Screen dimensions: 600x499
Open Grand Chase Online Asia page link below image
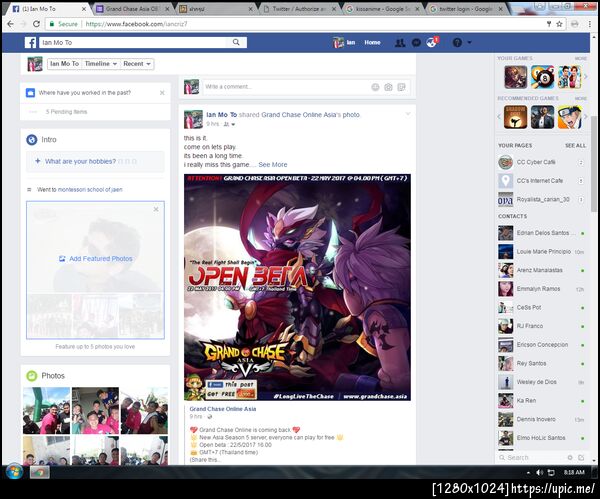tap(223, 409)
